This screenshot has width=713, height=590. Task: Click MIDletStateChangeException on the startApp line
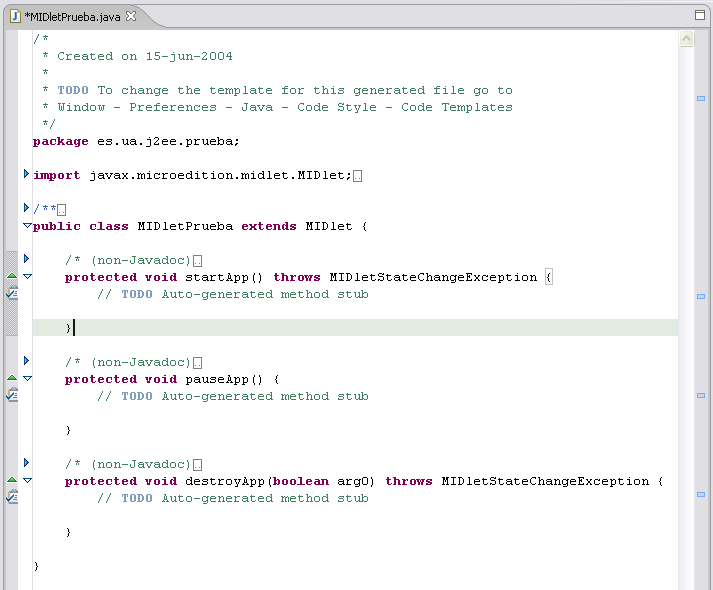433,277
